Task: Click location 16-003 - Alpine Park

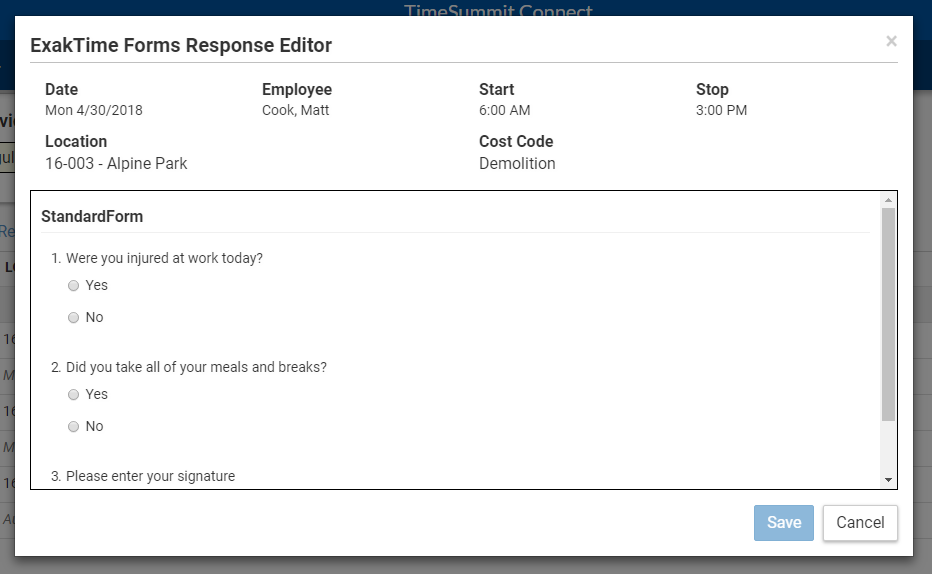Action: click(116, 163)
